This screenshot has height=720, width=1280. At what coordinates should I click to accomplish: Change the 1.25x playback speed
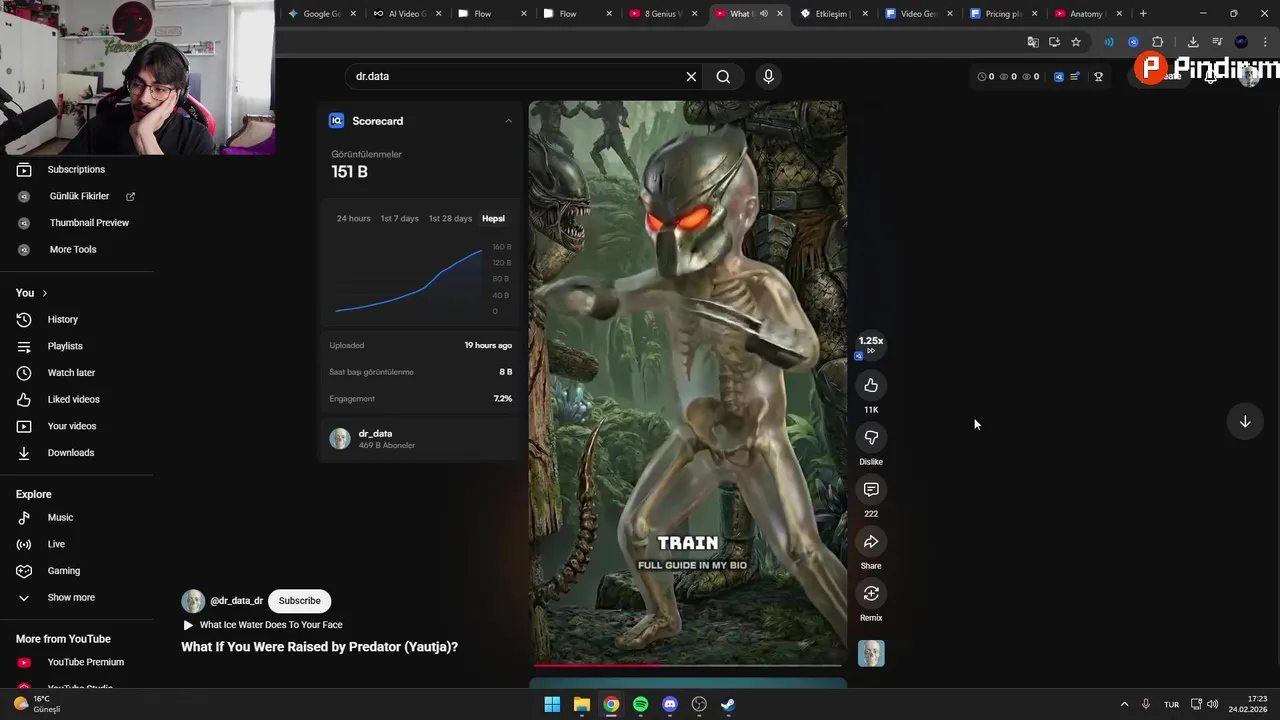coord(871,344)
